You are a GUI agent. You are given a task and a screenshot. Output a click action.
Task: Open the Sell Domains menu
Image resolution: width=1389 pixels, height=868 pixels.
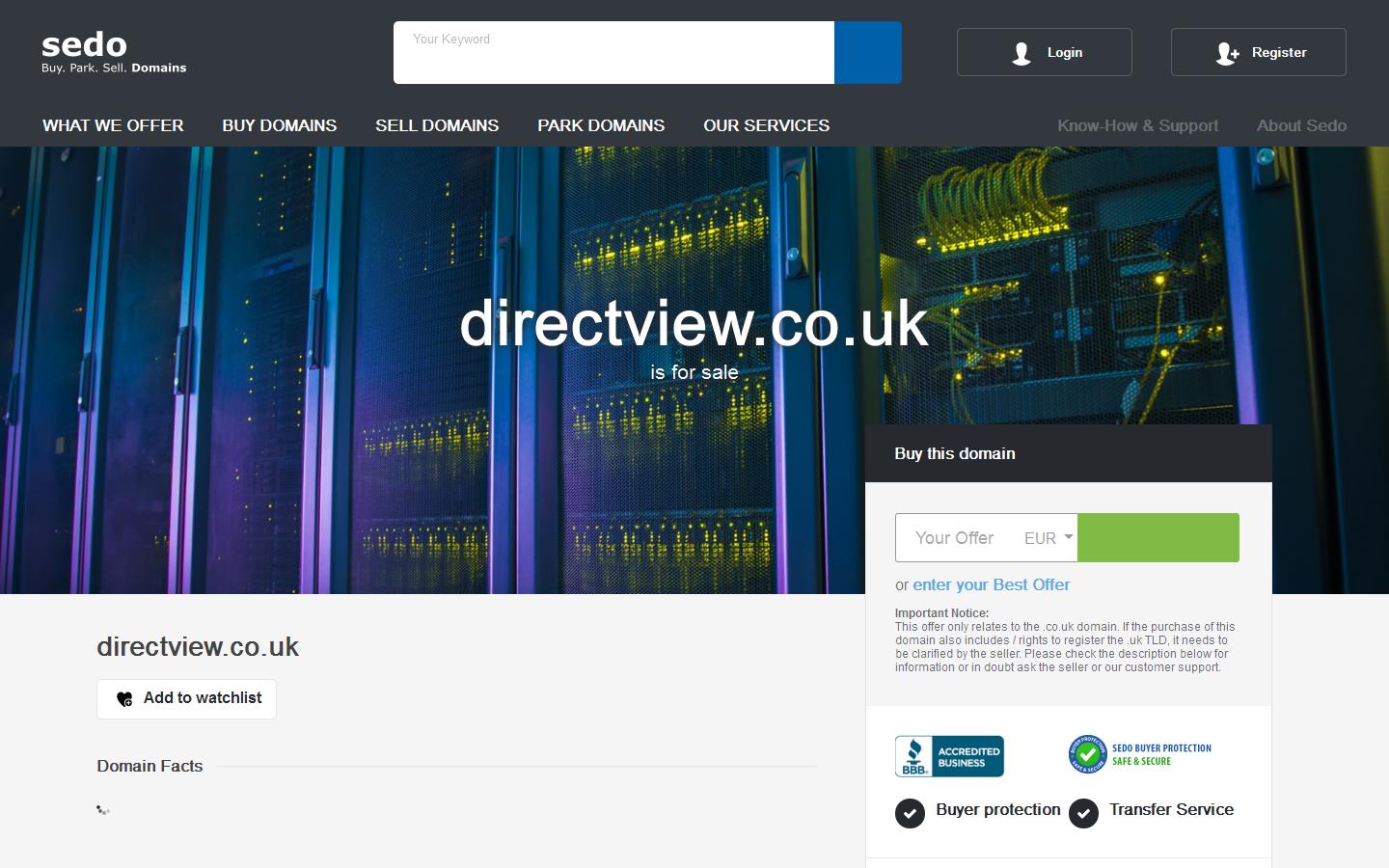pos(437,125)
